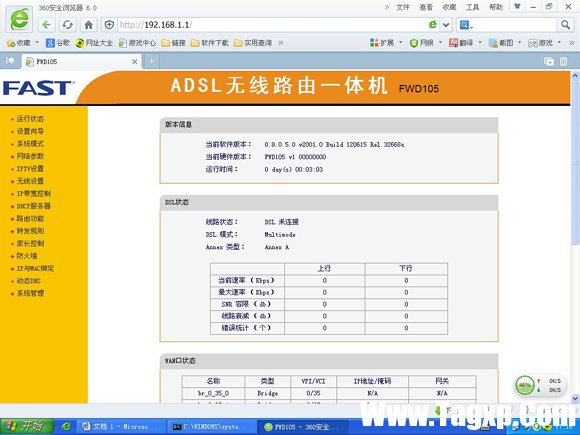Open the 游戏中心 bookmark

(137, 43)
